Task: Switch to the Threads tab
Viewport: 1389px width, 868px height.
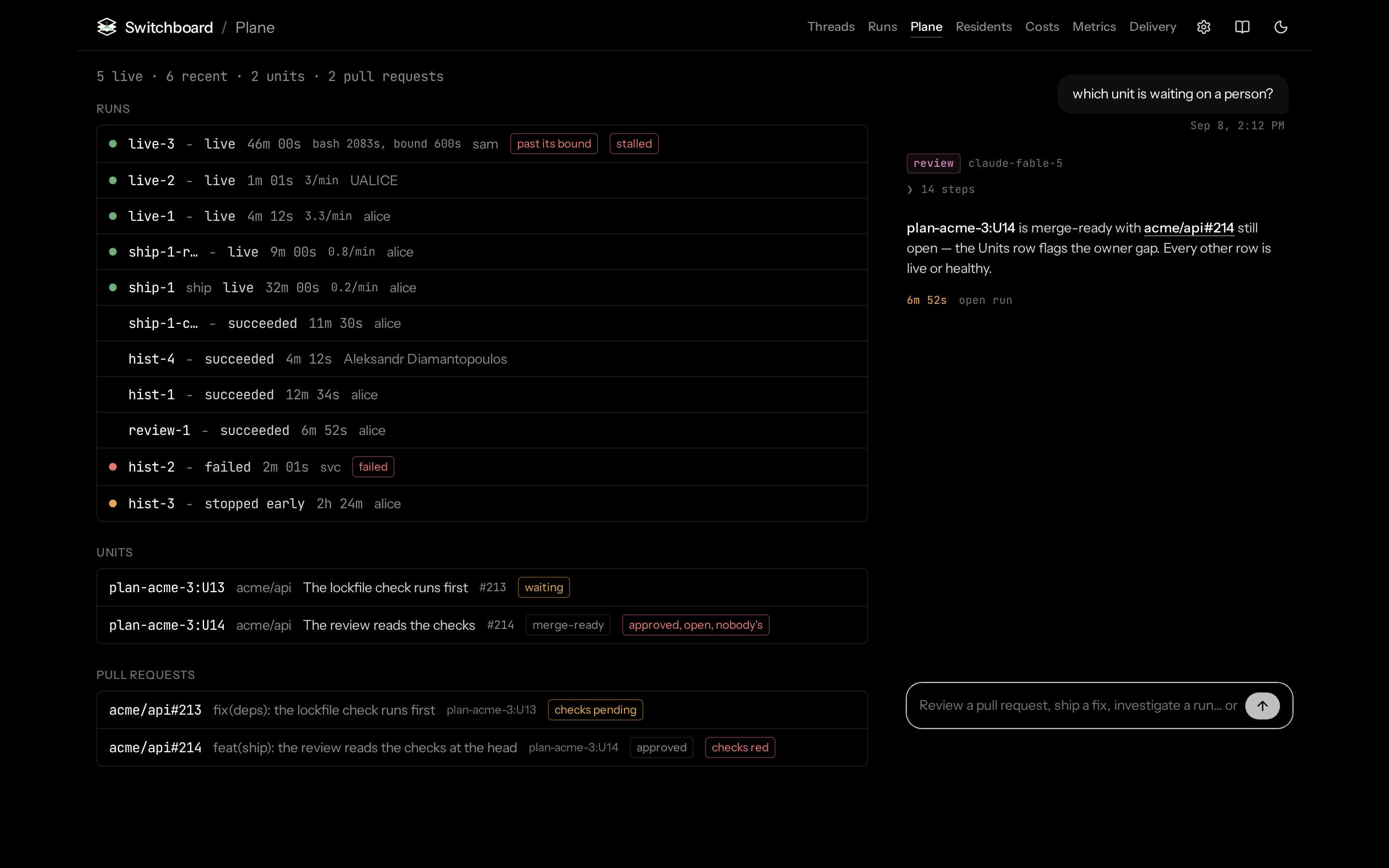Action: pos(831,27)
